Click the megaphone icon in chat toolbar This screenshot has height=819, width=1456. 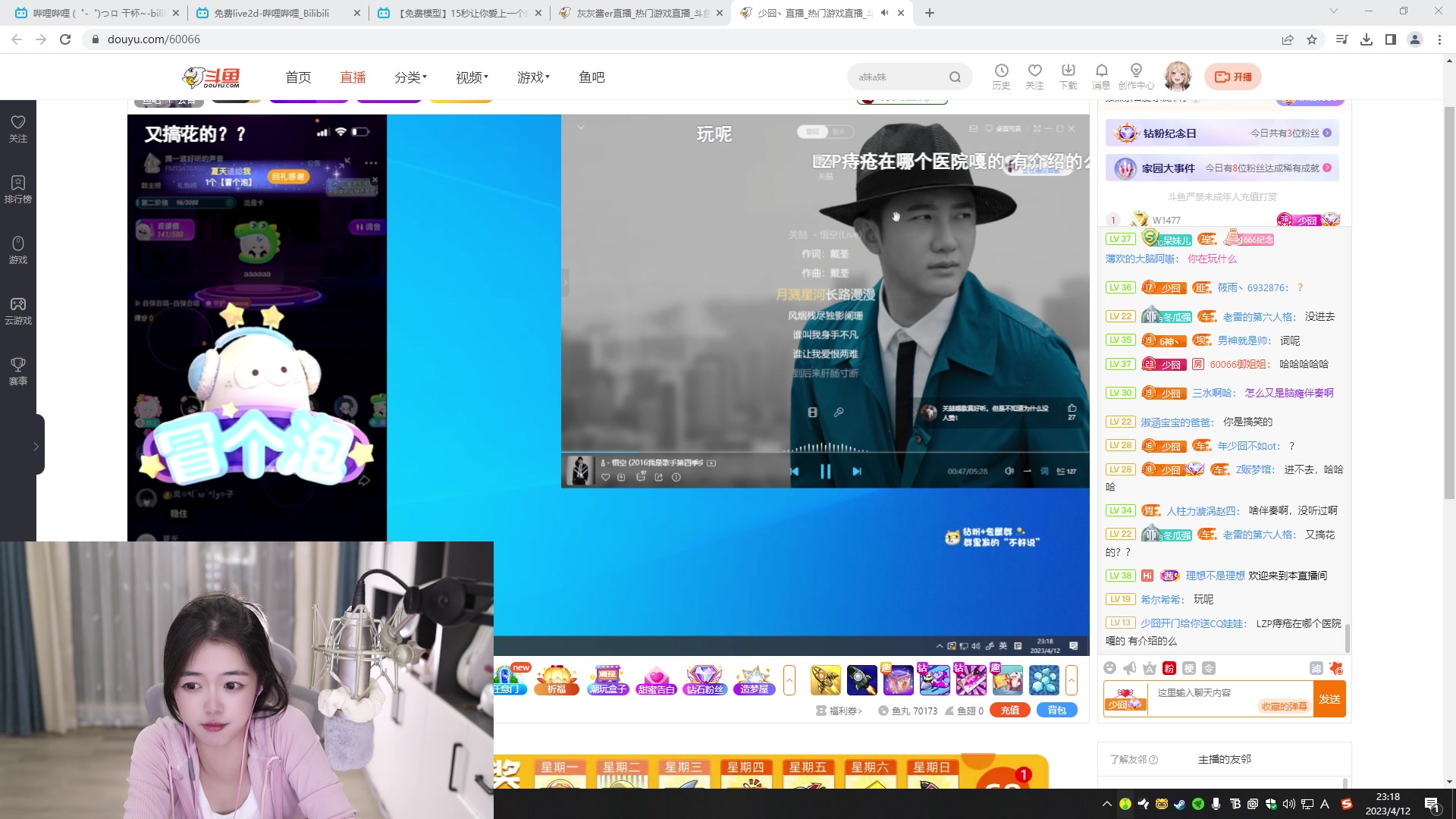1130,668
